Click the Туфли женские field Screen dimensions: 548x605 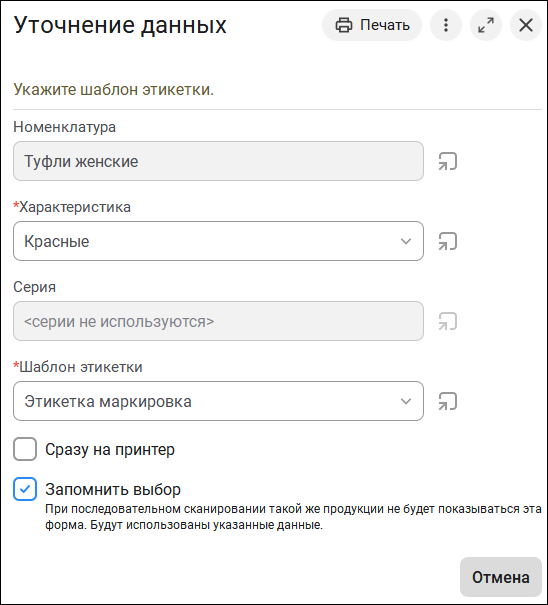point(218,161)
